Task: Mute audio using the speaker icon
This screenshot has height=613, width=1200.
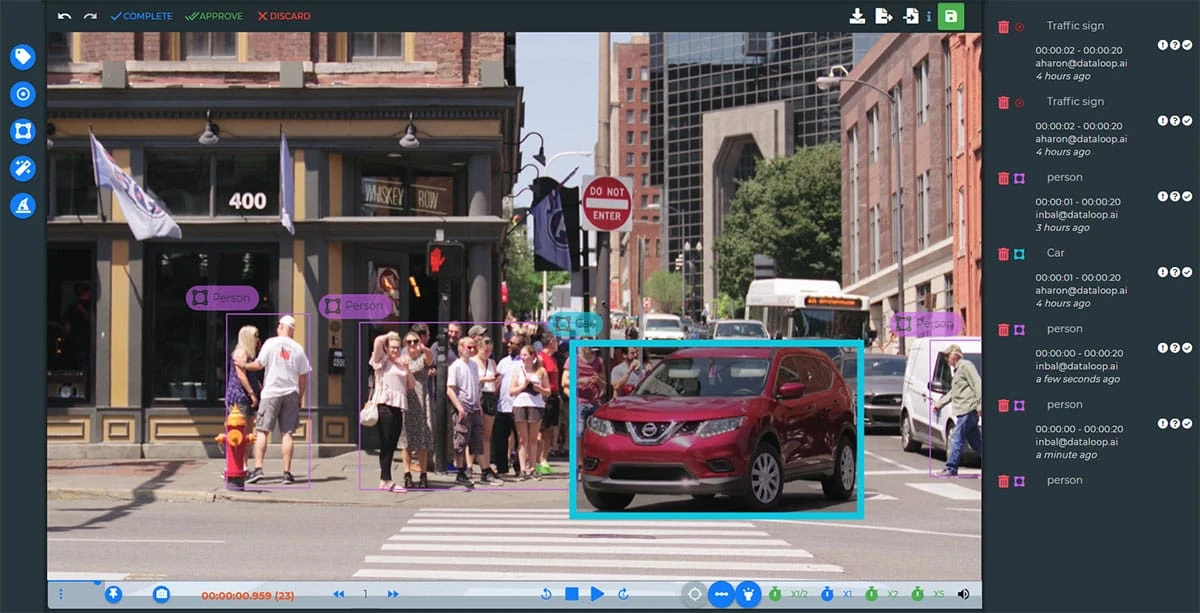Action: (x=963, y=592)
